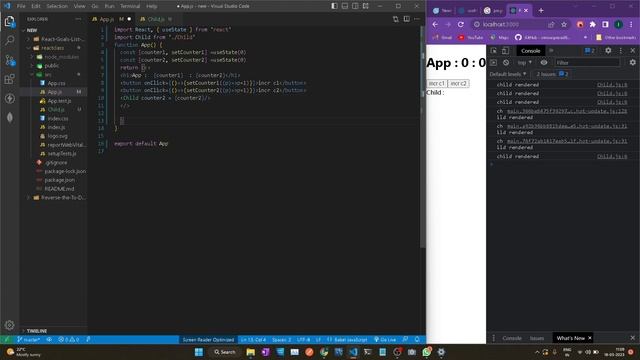640x360 pixels.
Task: Expand the Reverse-the-To-D... folder
Action: (x=58, y=198)
